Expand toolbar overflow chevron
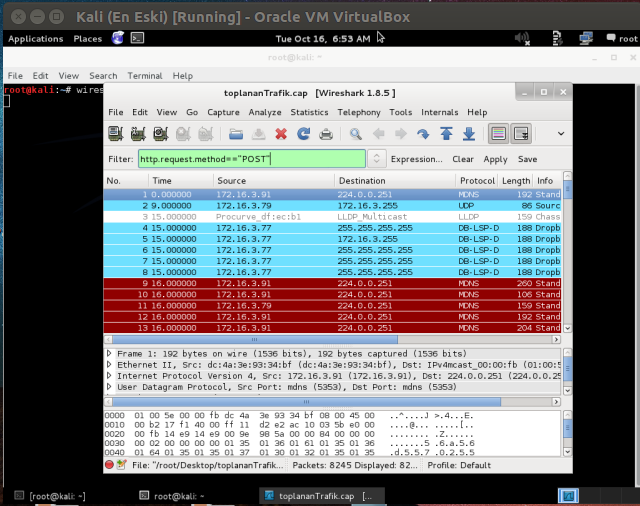The height and width of the screenshot is (506, 640). (x=561, y=134)
